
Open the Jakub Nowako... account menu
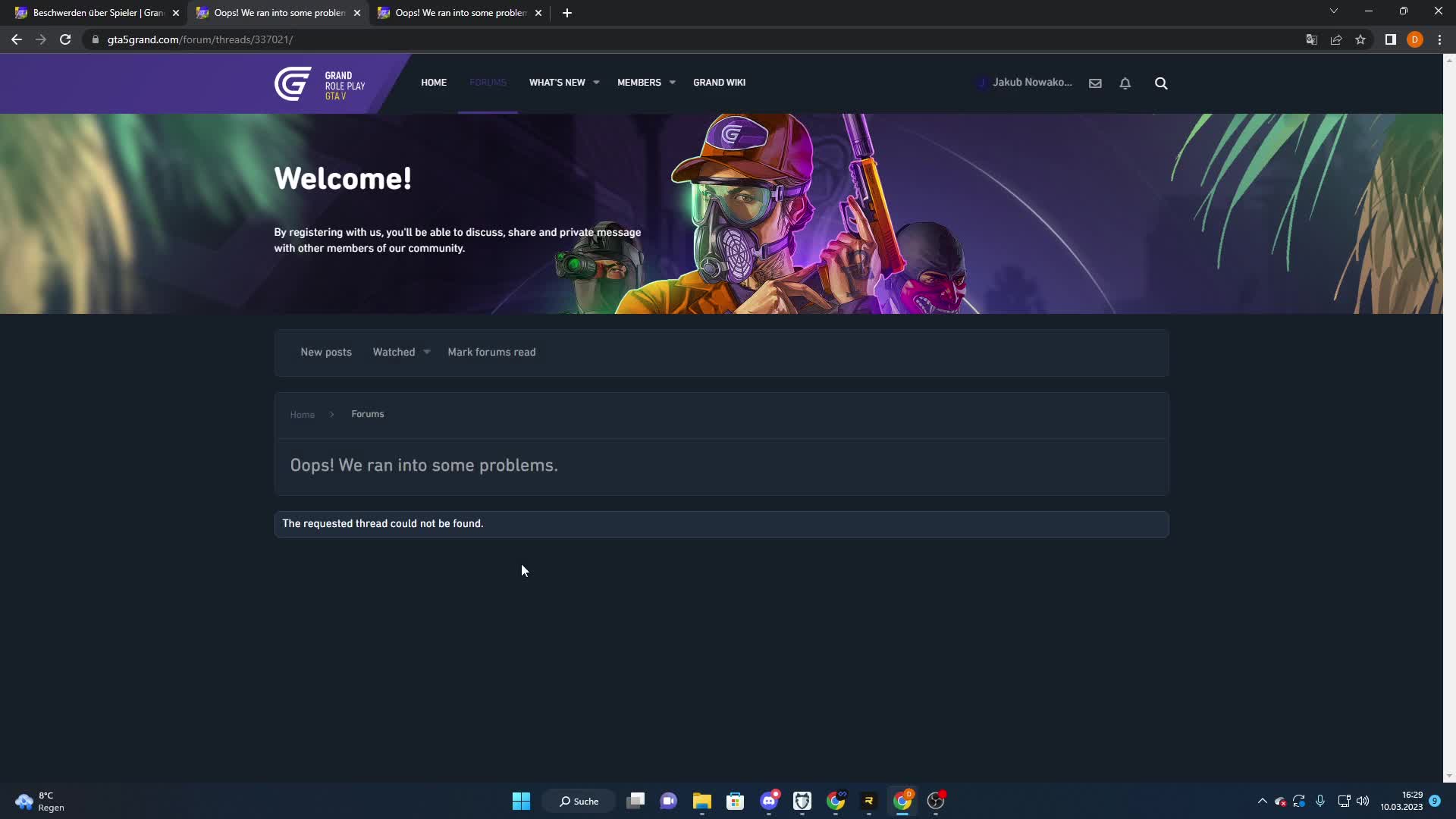pyautogui.click(x=1025, y=83)
